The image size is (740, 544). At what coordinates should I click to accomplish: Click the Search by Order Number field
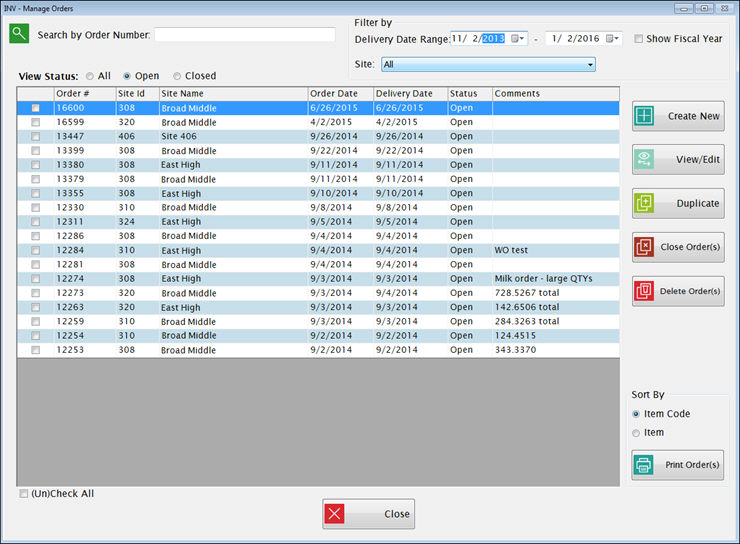click(244, 35)
